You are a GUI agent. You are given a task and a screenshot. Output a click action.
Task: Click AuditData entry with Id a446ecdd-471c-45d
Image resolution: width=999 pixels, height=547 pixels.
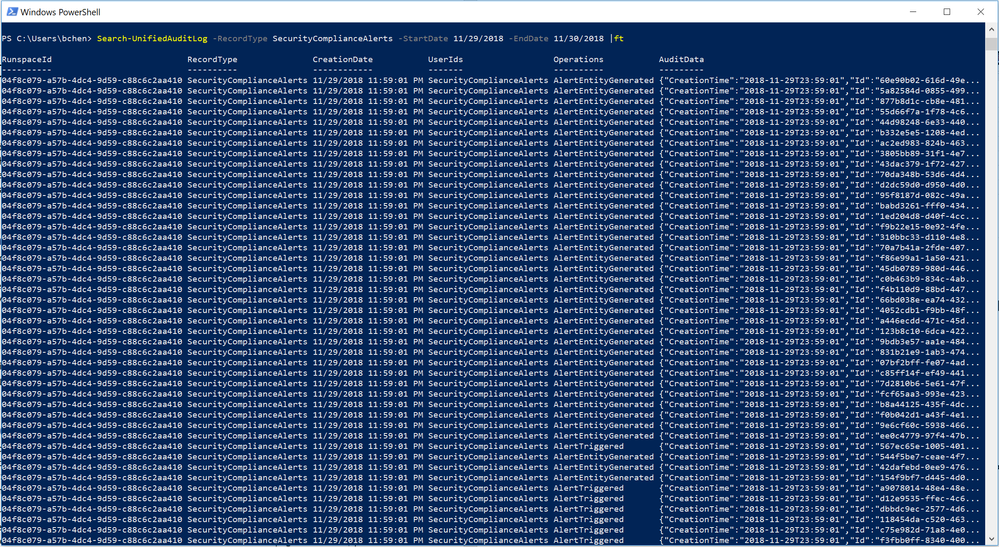[820, 320]
